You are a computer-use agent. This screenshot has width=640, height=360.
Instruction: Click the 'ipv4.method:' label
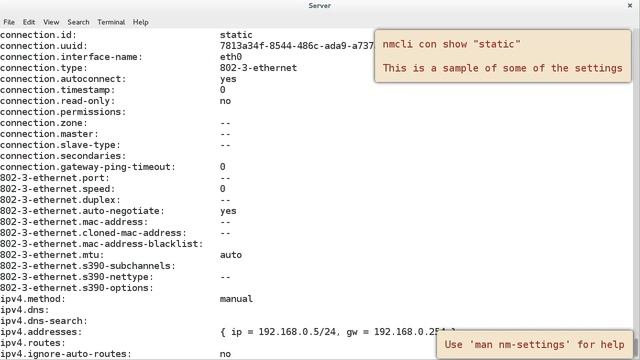click(x=33, y=299)
